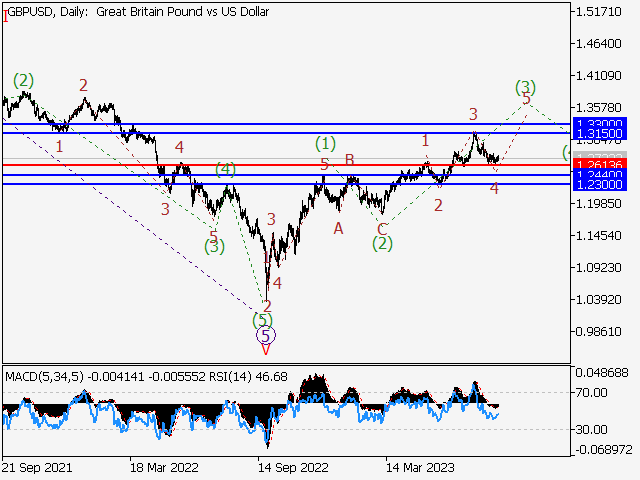Click the red I label beside the GBPUSD title
640x480 pixels.
tap(5, 17)
